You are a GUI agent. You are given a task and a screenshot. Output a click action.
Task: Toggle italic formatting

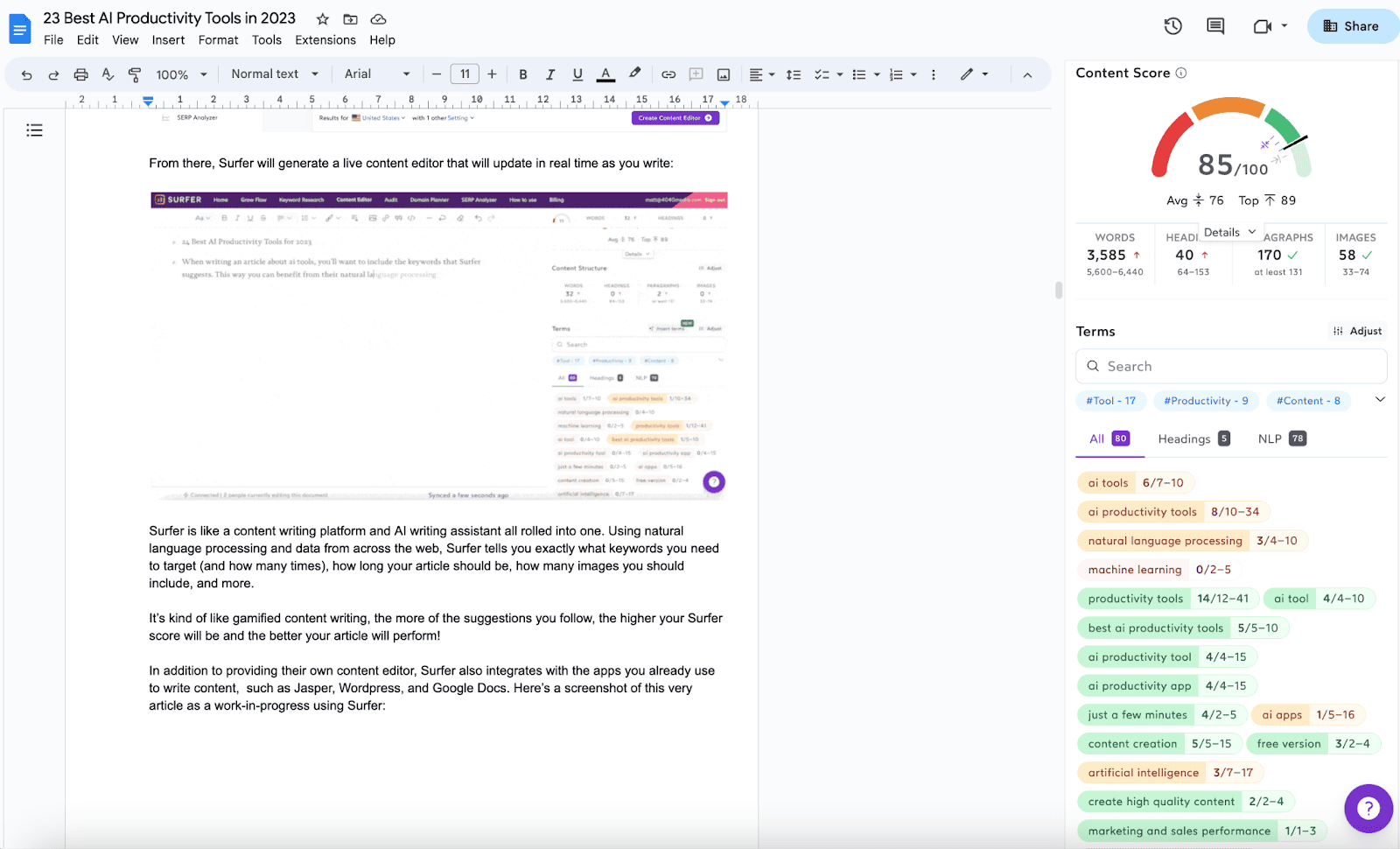coord(550,74)
